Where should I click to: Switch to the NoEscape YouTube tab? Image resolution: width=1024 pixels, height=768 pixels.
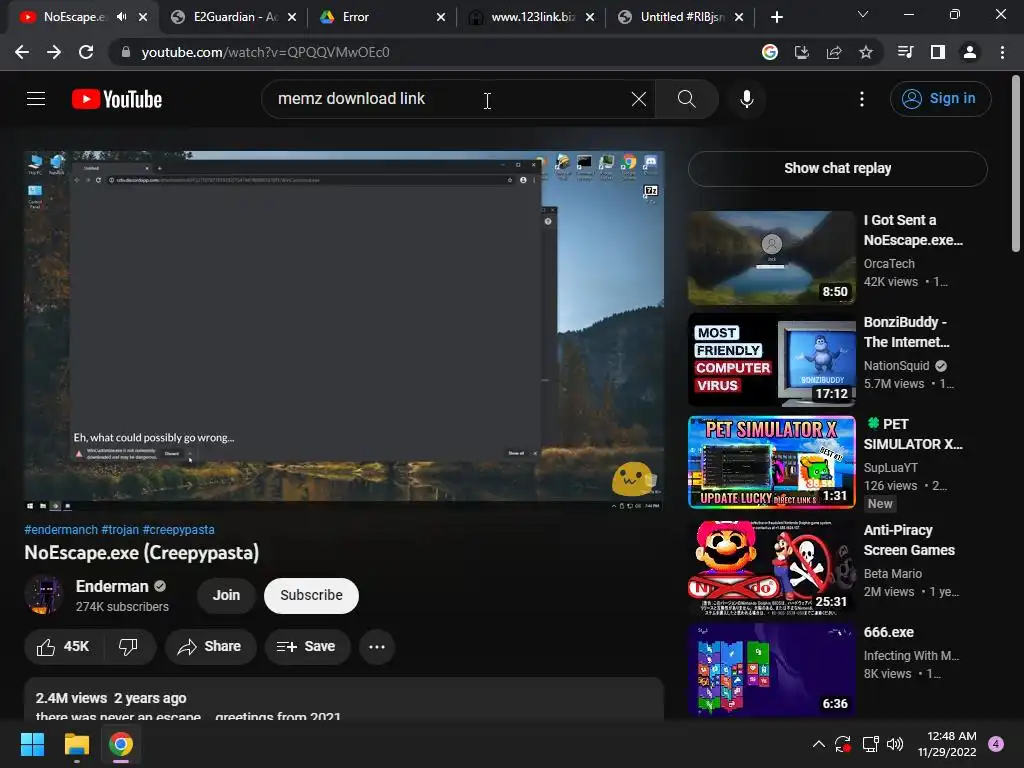73,17
